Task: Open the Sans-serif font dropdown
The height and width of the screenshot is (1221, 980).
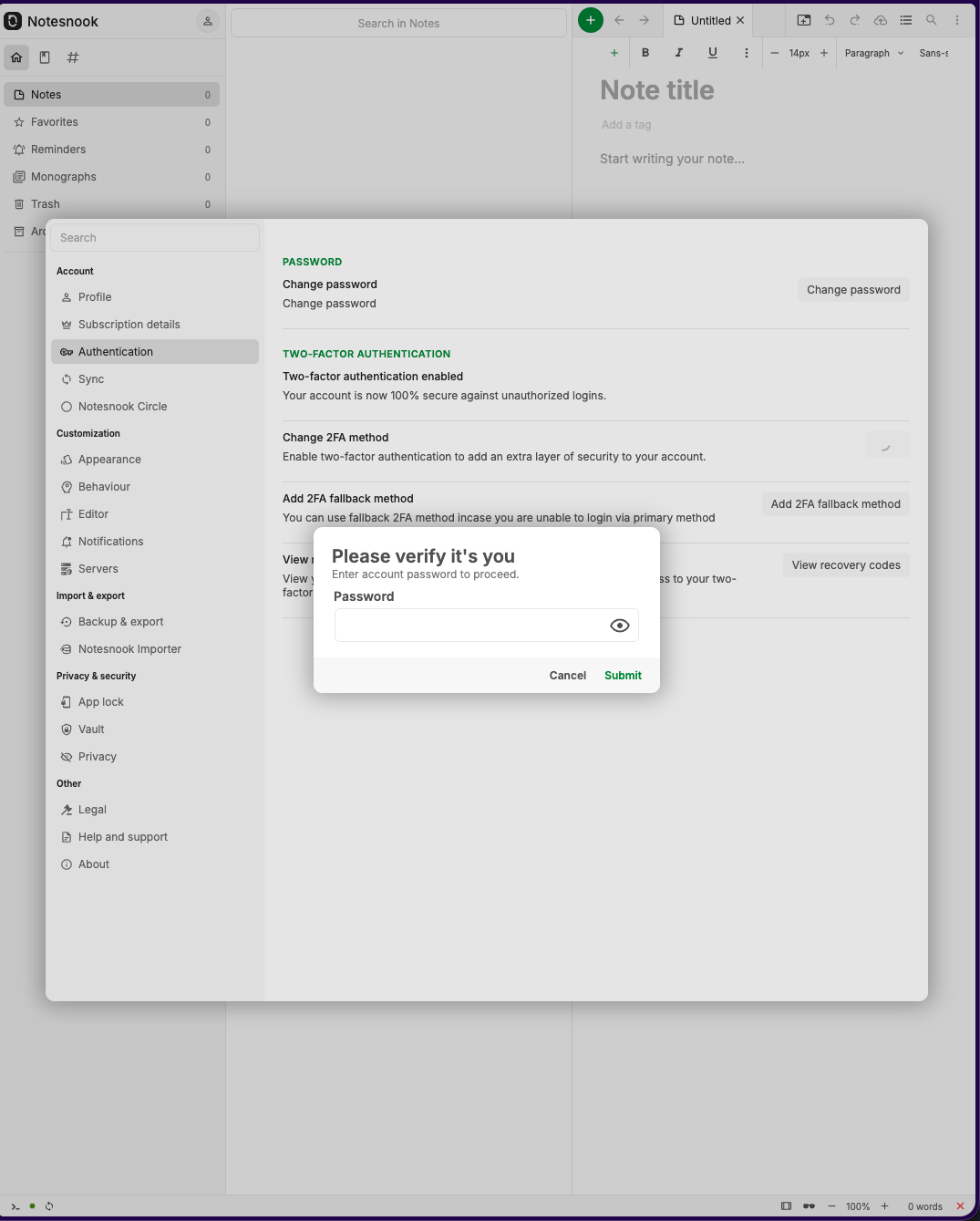Action: coord(934,53)
